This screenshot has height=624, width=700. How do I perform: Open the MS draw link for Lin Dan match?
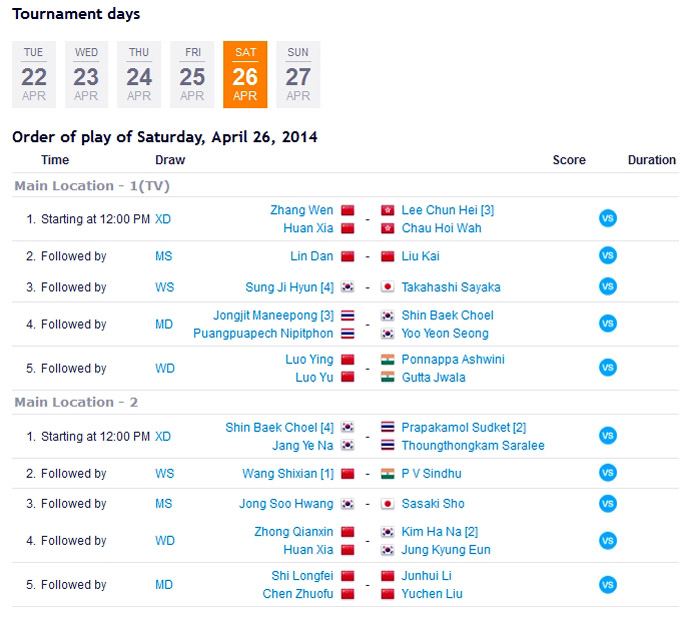tap(164, 256)
